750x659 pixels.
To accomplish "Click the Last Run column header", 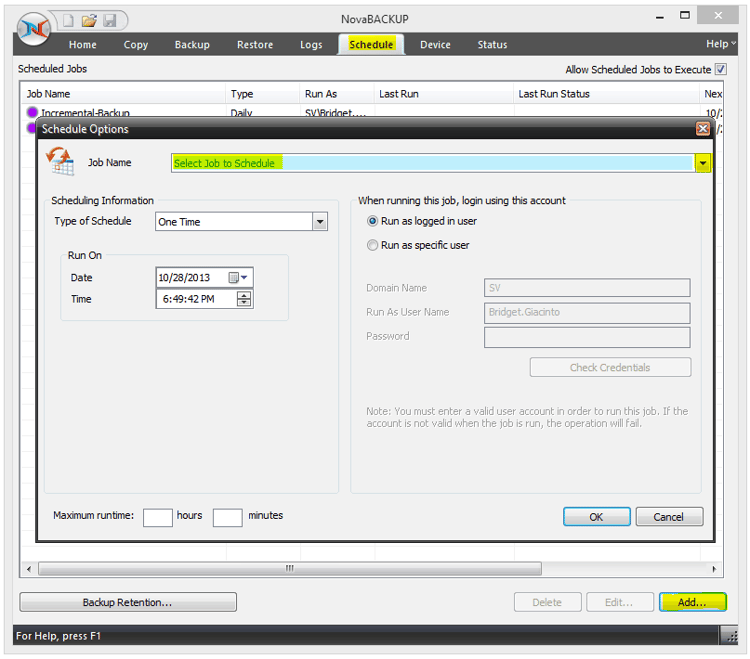I will 443,94.
